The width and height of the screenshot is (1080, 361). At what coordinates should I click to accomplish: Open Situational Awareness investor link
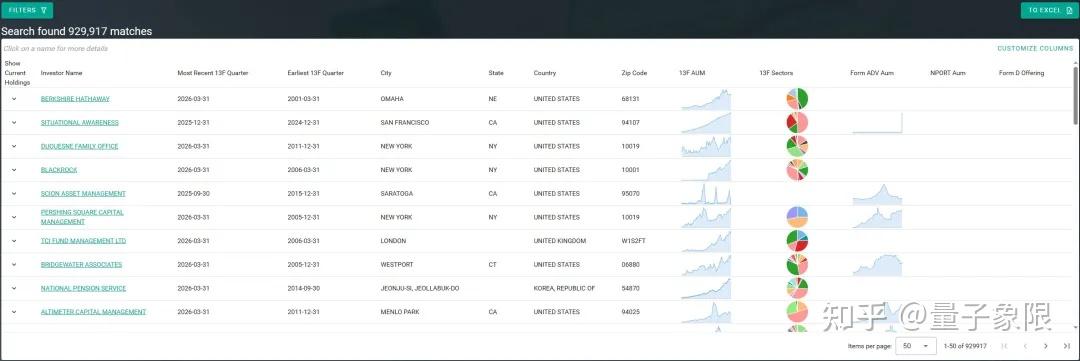79,123
